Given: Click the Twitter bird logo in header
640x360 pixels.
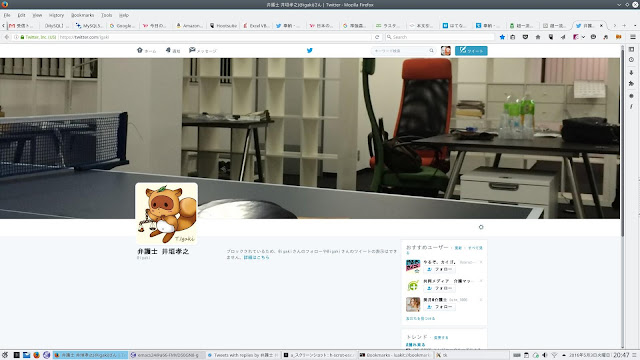Looking at the screenshot, I should [x=309, y=51].
